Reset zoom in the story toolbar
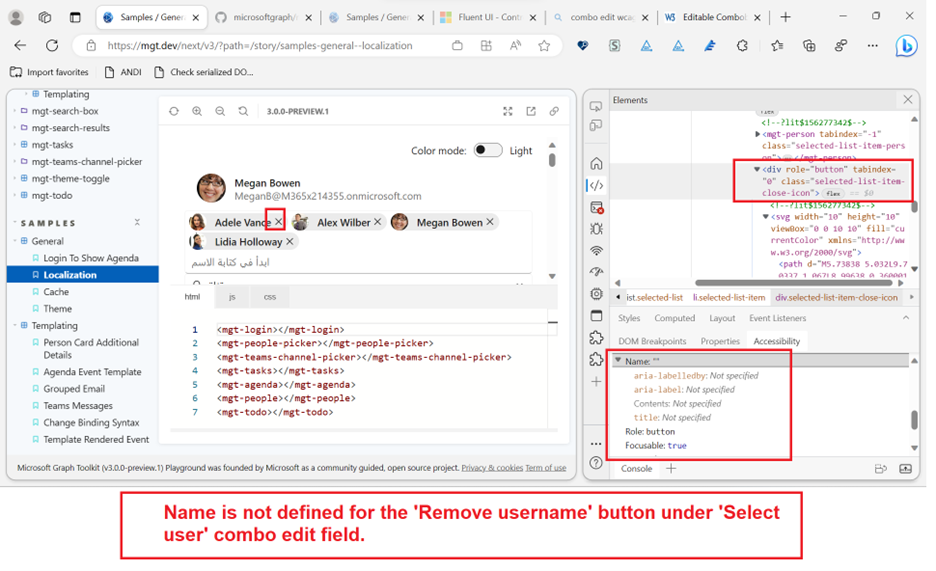This screenshot has width=936, height=571. click(243, 111)
